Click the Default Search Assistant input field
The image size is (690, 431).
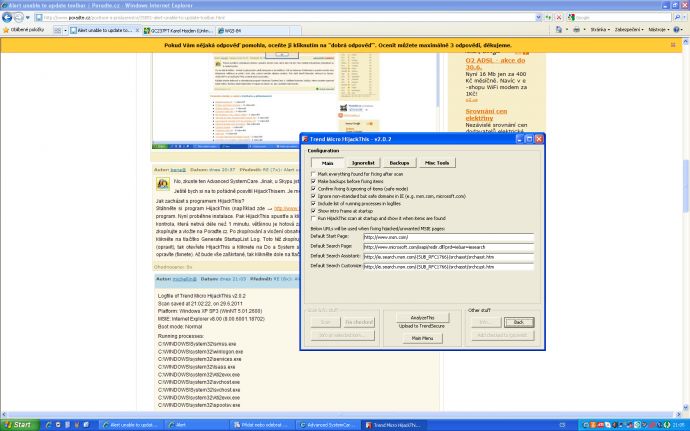click(x=448, y=257)
